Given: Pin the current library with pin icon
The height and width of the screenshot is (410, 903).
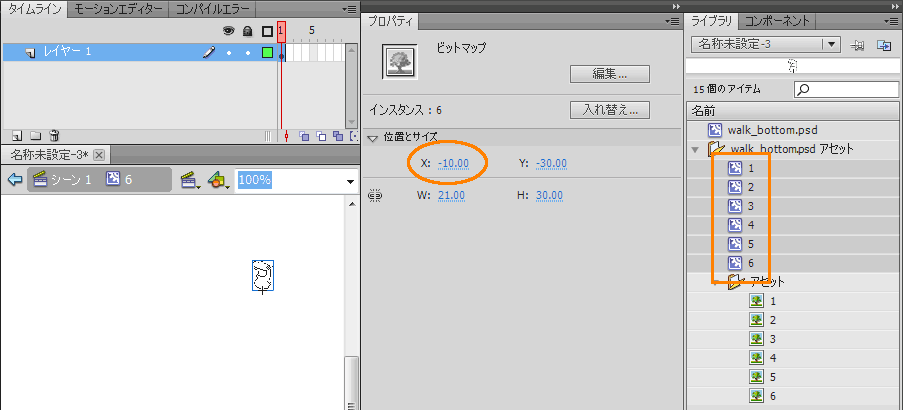Looking at the screenshot, I should pyautogui.click(x=858, y=45).
